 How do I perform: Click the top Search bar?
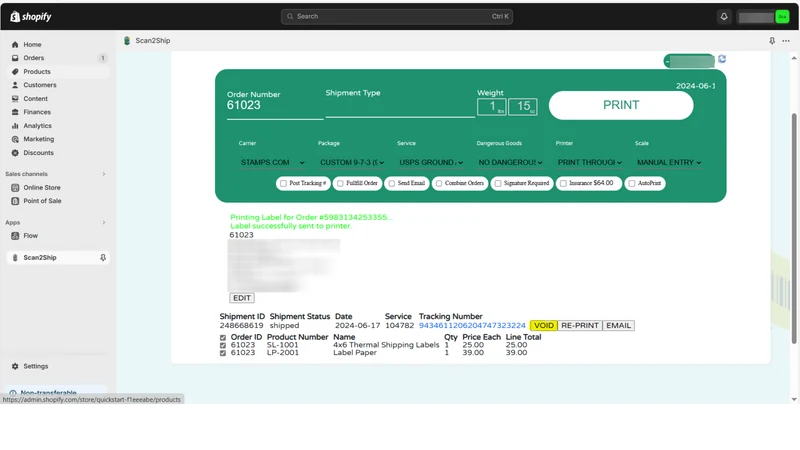(x=396, y=16)
